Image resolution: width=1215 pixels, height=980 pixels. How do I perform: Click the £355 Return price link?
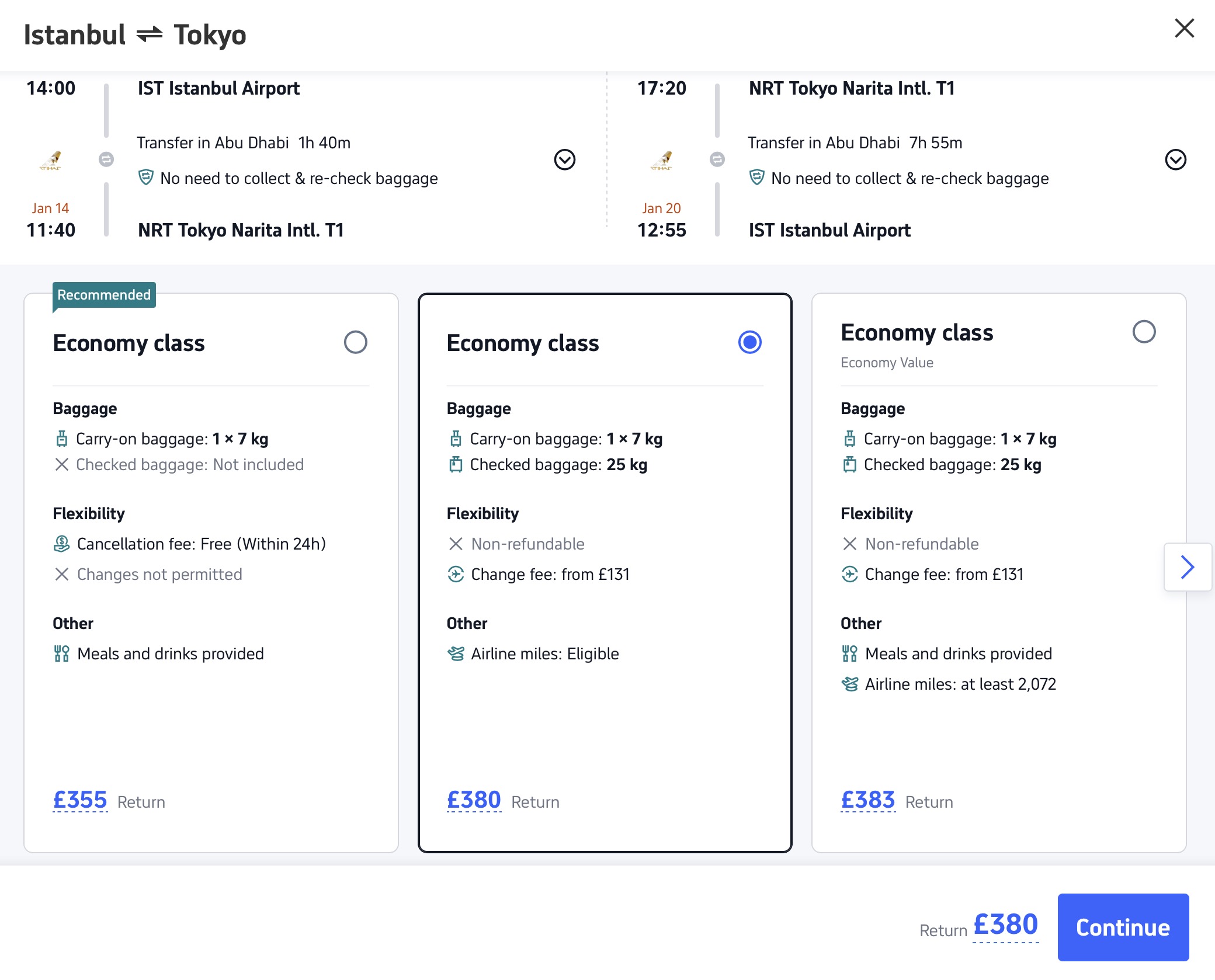80,800
